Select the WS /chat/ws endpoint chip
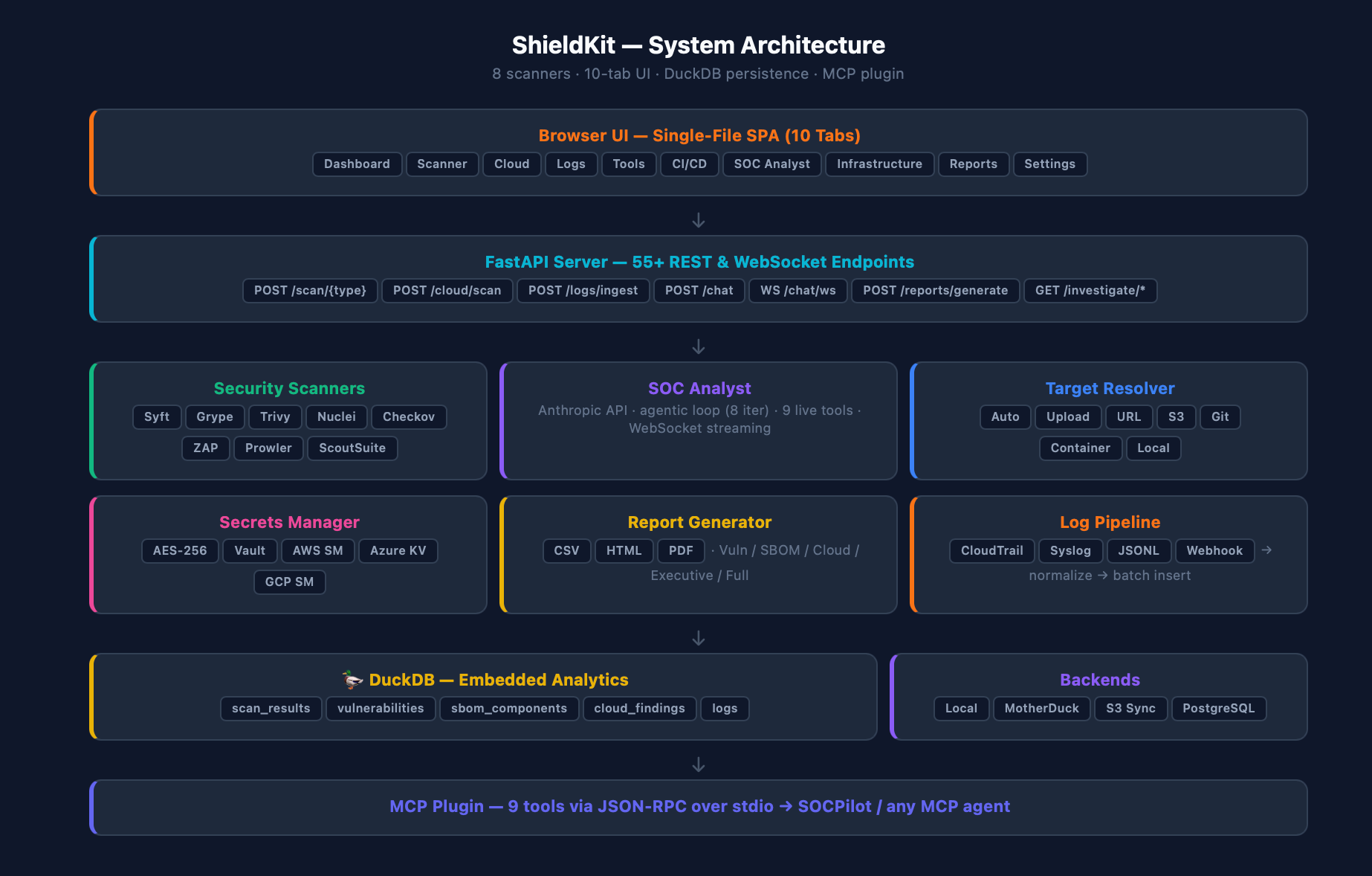1372x876 pixels. click(797, 291)
